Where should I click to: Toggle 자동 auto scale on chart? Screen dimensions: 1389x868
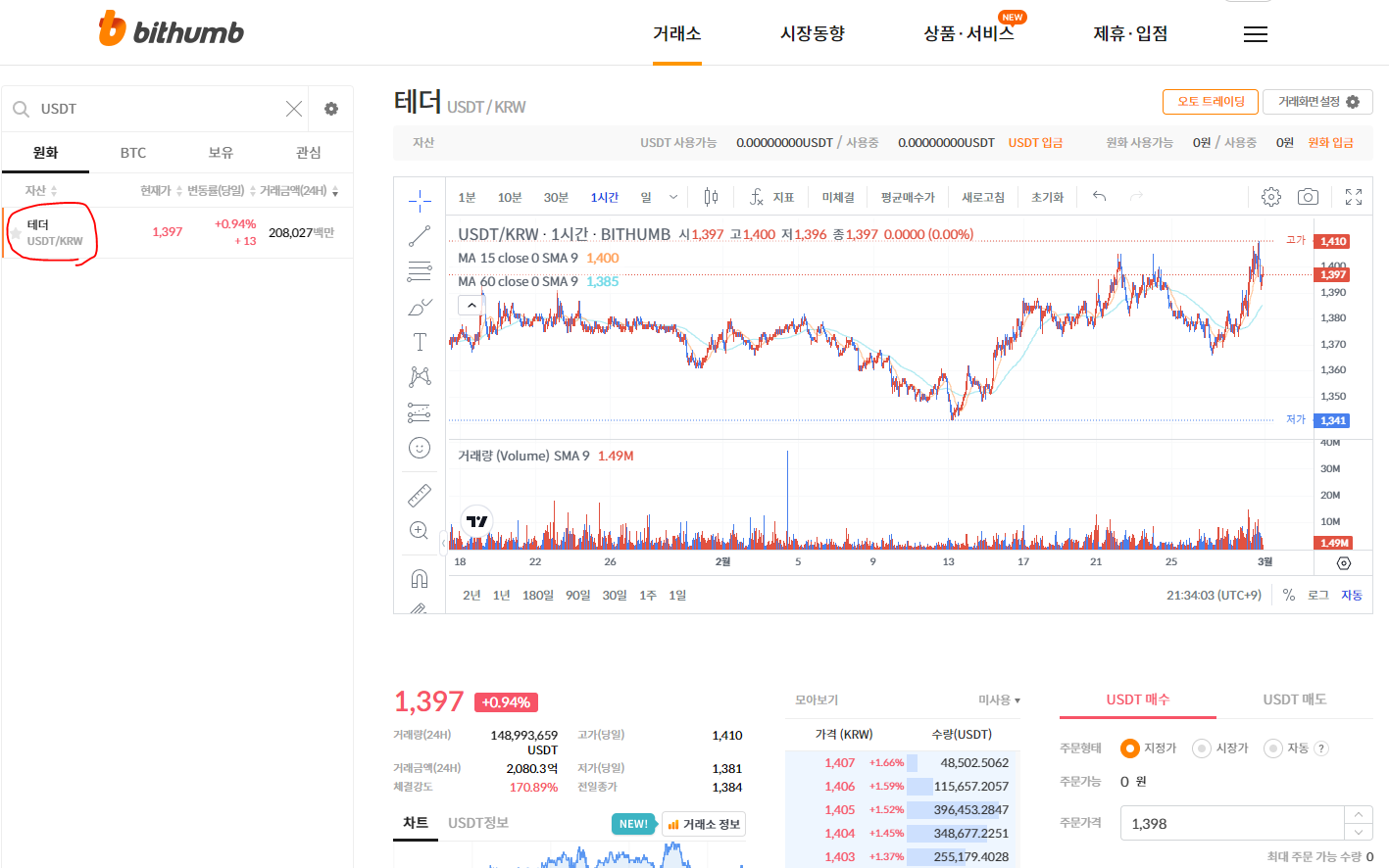[x=1352, y=595]
